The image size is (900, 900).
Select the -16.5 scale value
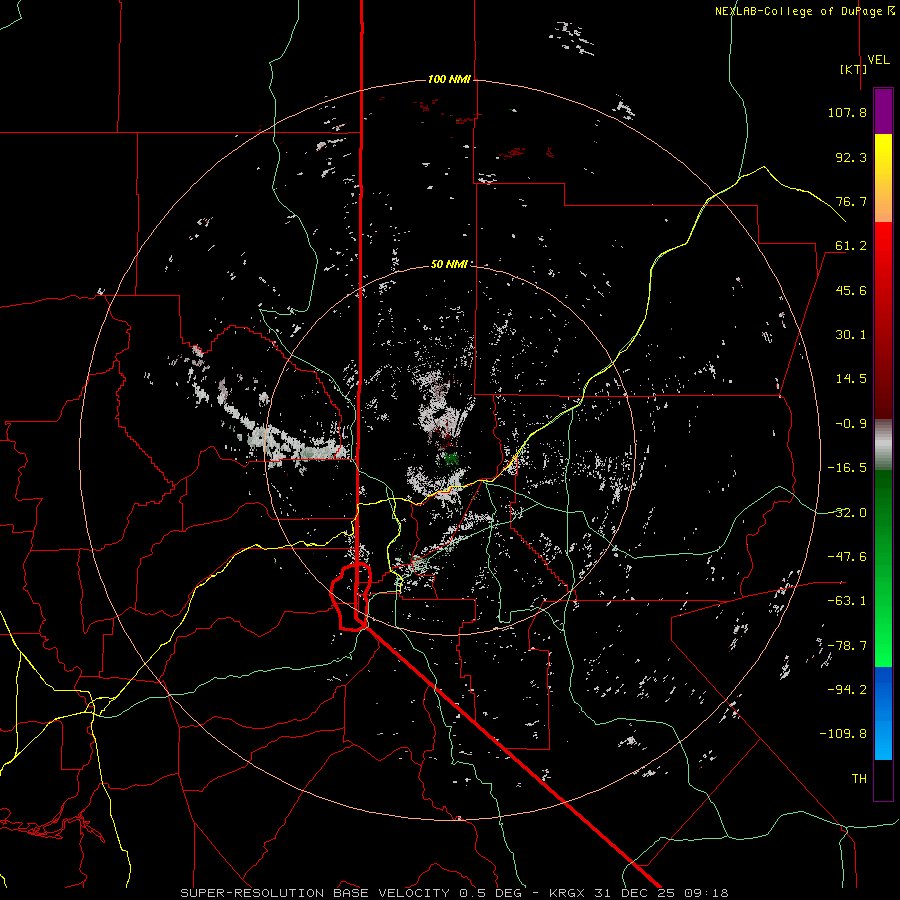(x=847, y=468)
